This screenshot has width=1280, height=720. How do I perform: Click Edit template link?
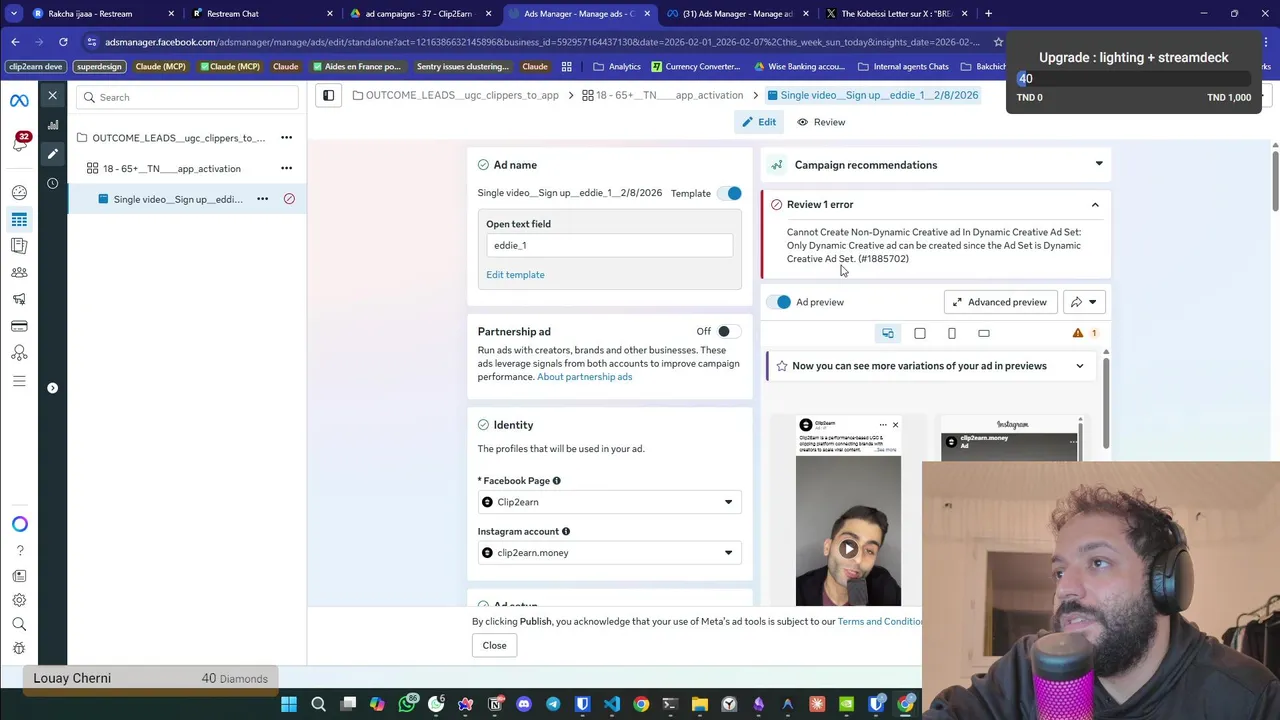tap(515, 275)
